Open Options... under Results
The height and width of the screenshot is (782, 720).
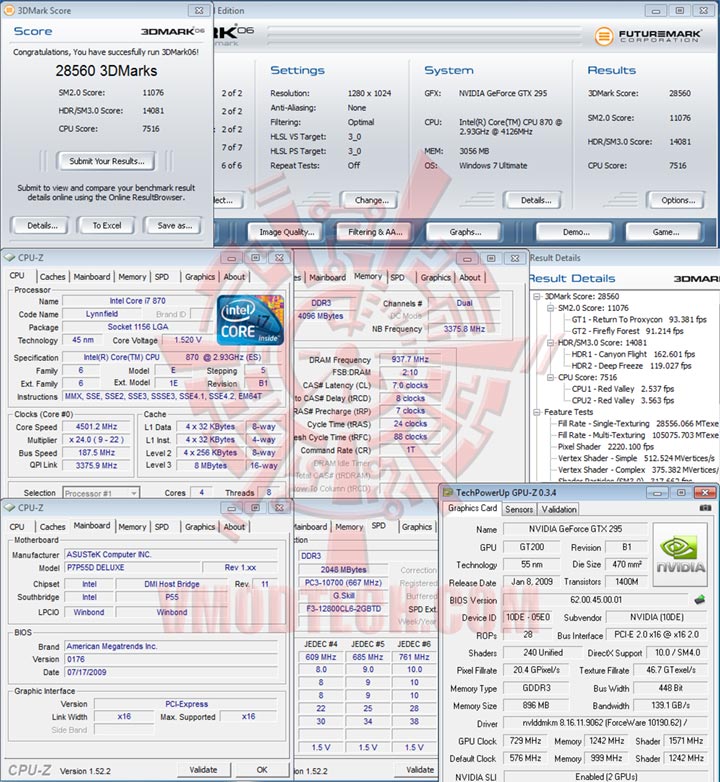[x=678, y=200]
